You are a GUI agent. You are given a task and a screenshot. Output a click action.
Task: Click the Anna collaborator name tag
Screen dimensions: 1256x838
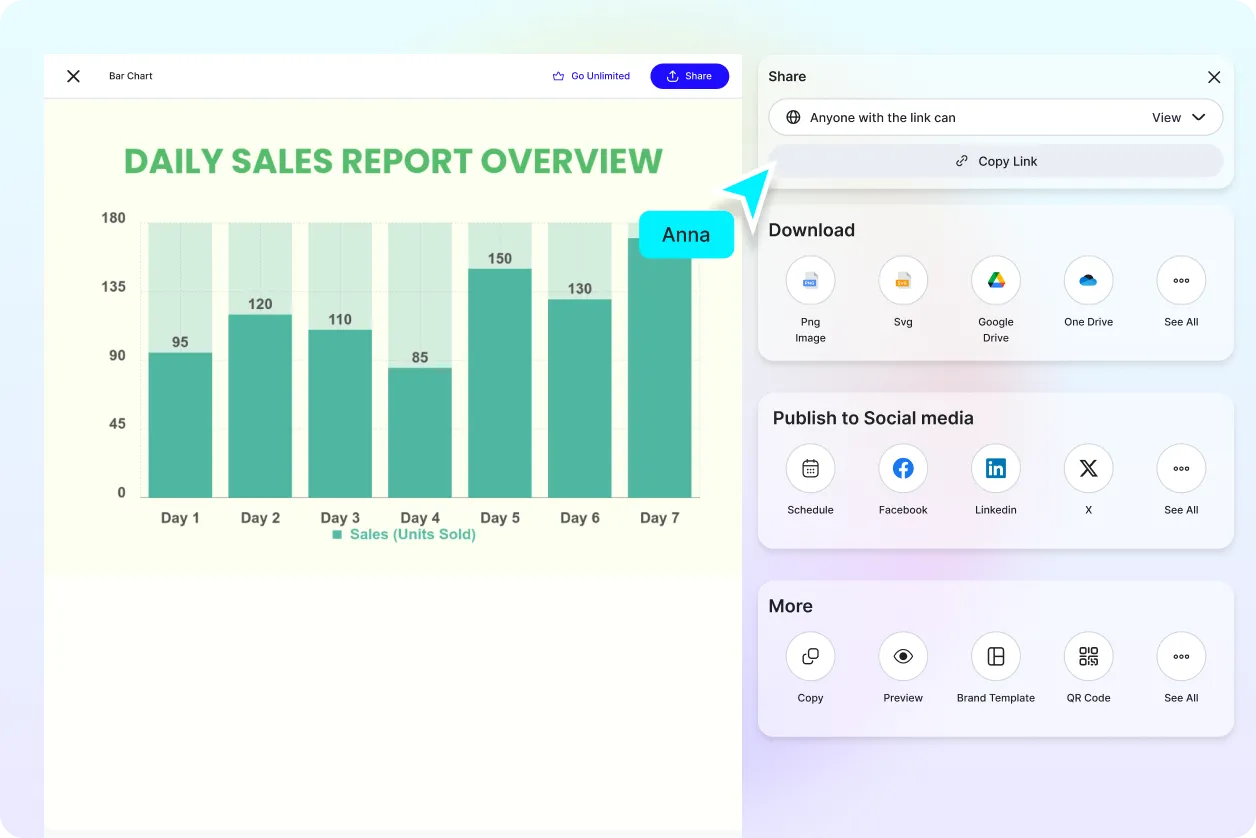pyautogui.click(x=686, y=235)
